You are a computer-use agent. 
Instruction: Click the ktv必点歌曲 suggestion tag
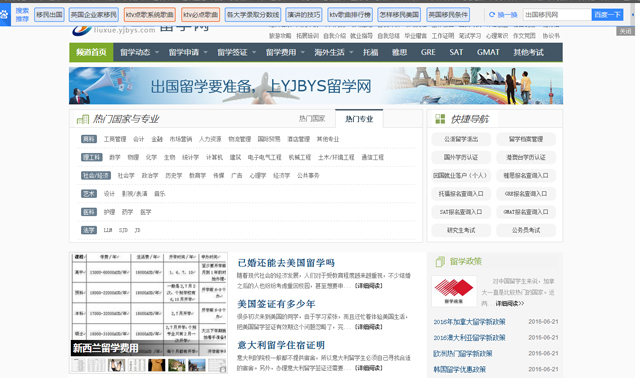click(x=200, y=15)
